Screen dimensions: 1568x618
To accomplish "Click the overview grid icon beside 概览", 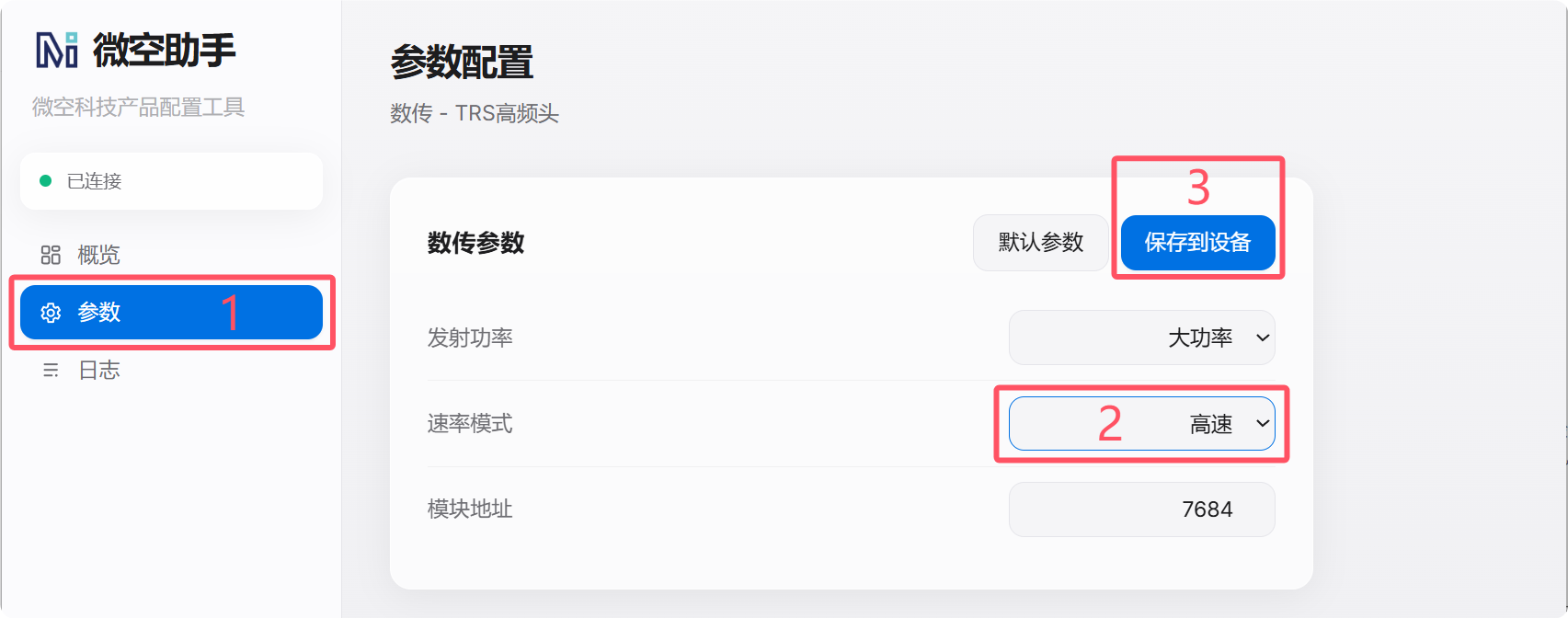I will 51,255.
